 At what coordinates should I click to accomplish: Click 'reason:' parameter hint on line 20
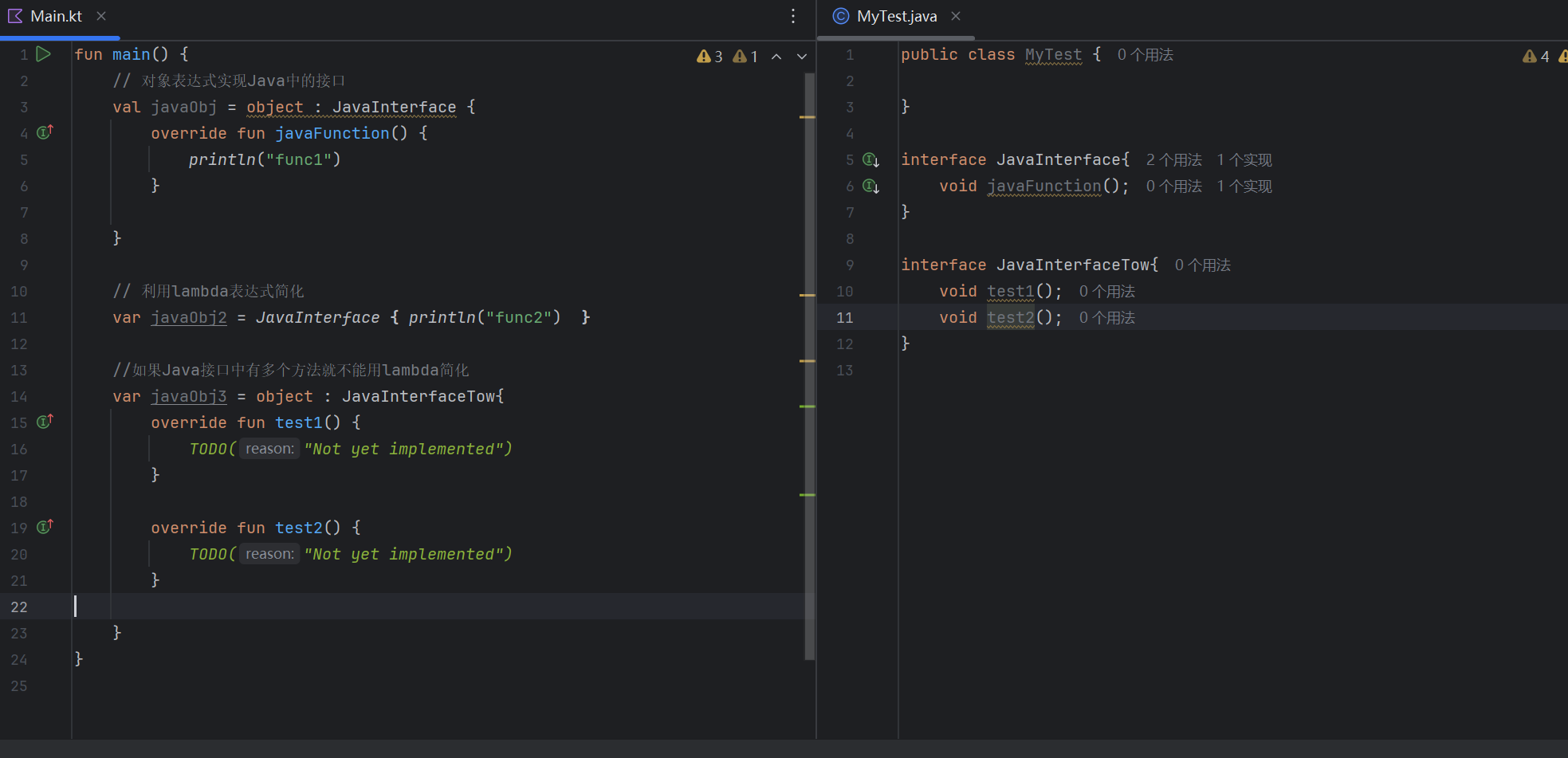269,554
